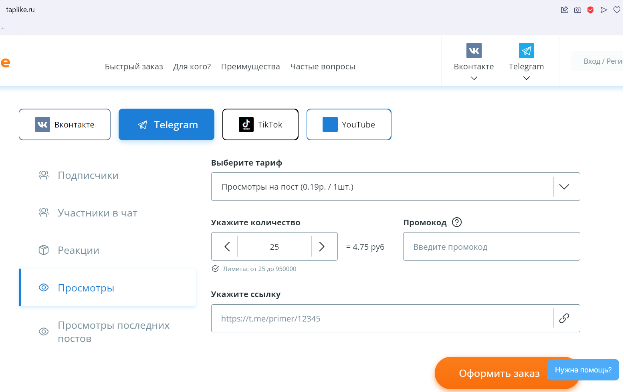Open Вконтакте icon in header
624x392 pixels.
pos(474,51)
